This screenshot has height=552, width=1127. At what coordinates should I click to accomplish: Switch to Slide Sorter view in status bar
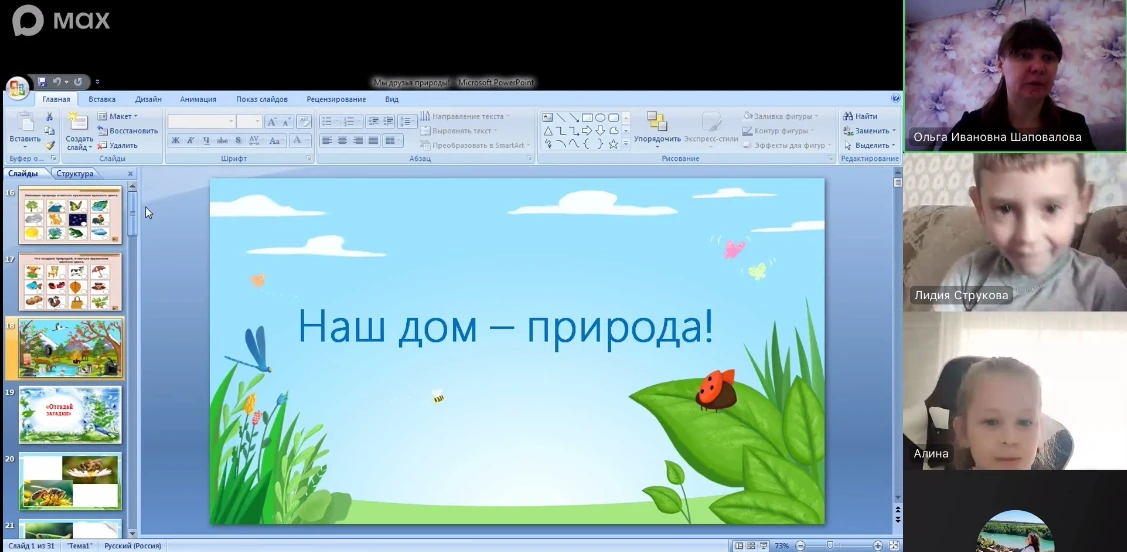pyautogui.click(x=751, y=546)
